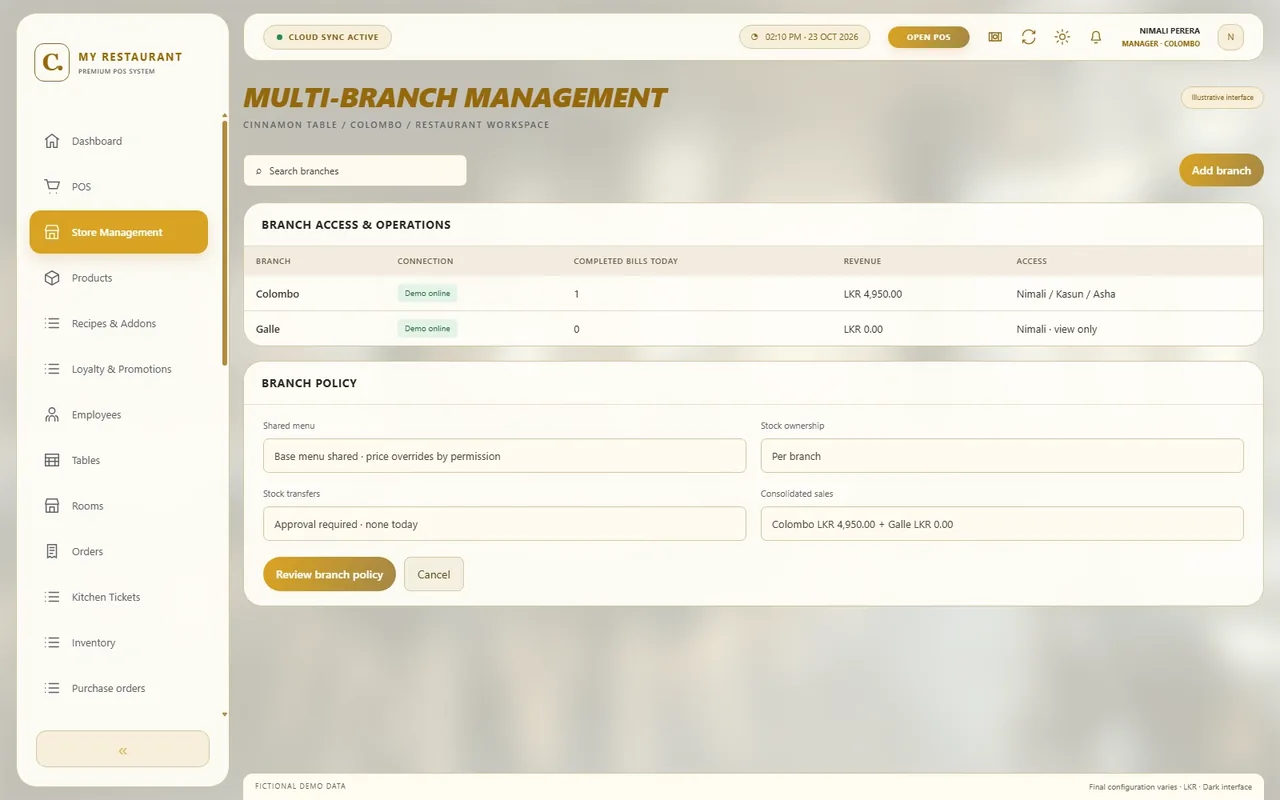This screenshot has height=800, width=1280.
Task: Click the date and time pill
Action: click(x=804, y=37)
